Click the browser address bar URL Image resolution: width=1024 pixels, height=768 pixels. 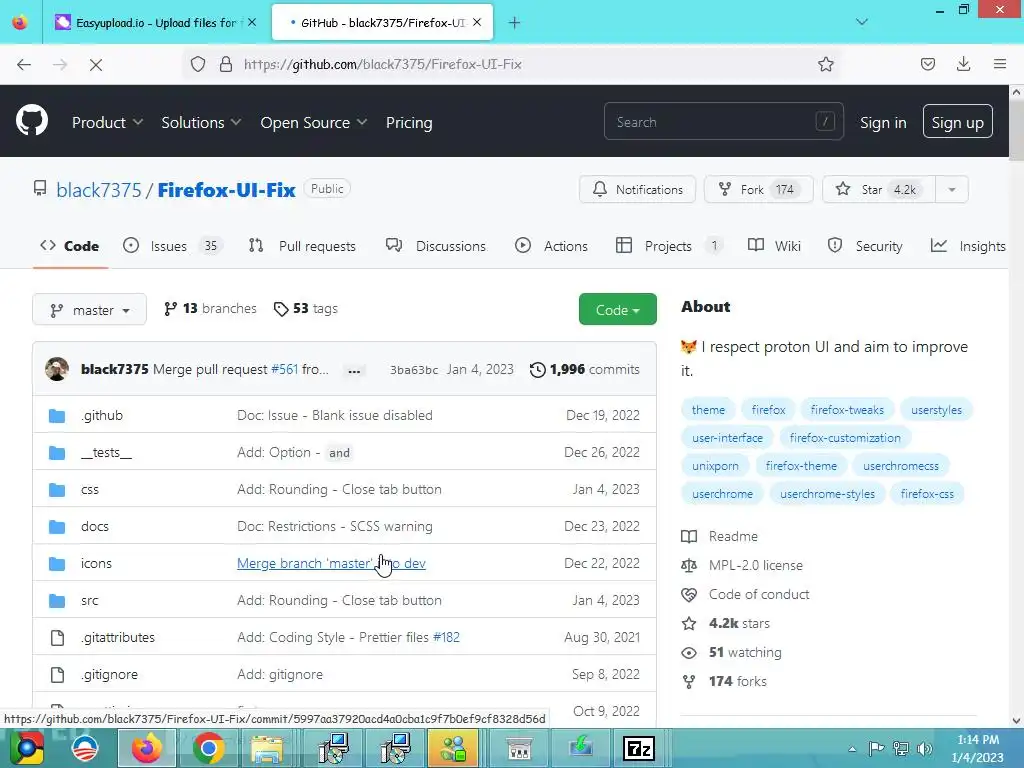point(383,64)
